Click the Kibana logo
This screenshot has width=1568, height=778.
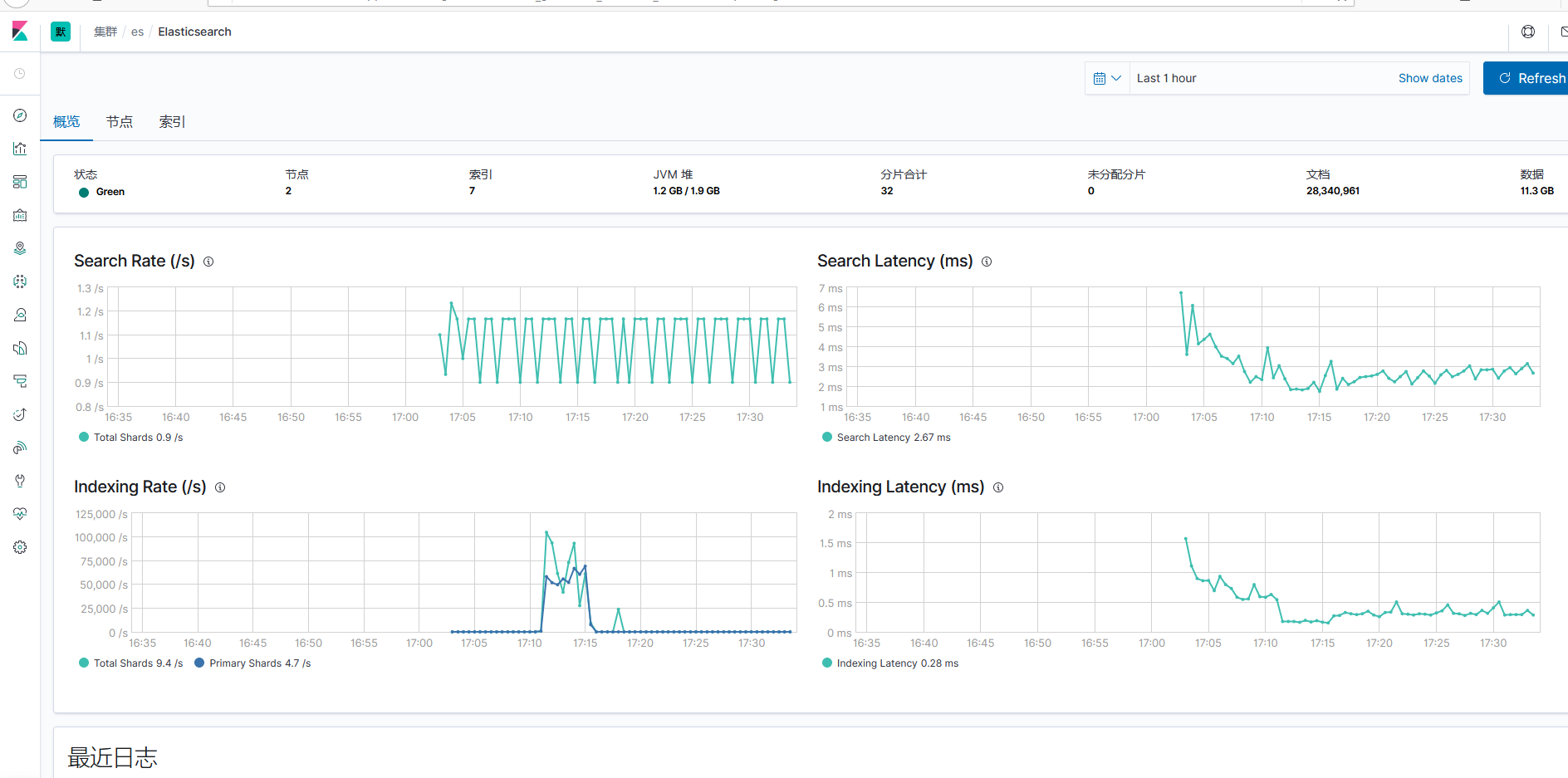(20, 32)
